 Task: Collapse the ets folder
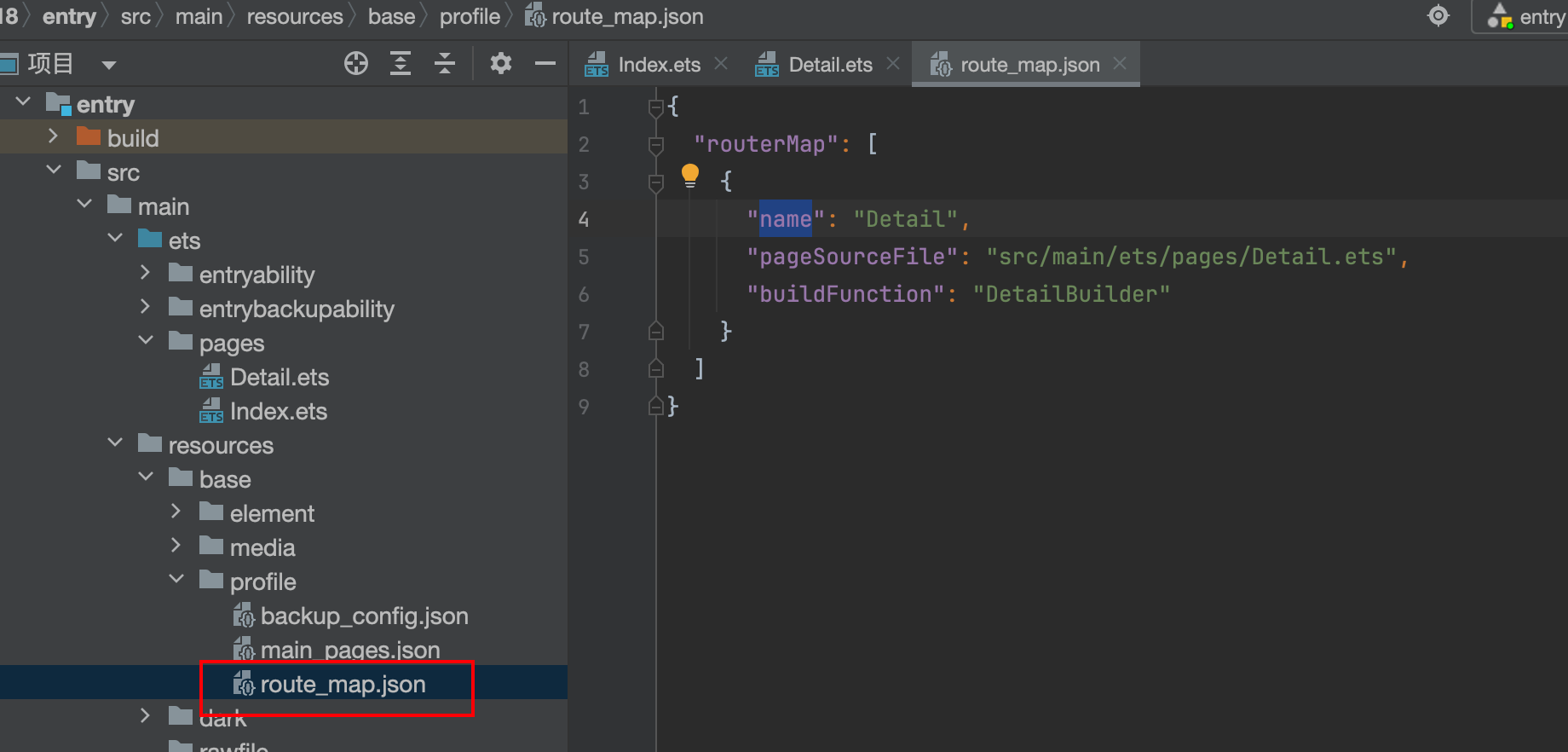pos(115,239)
